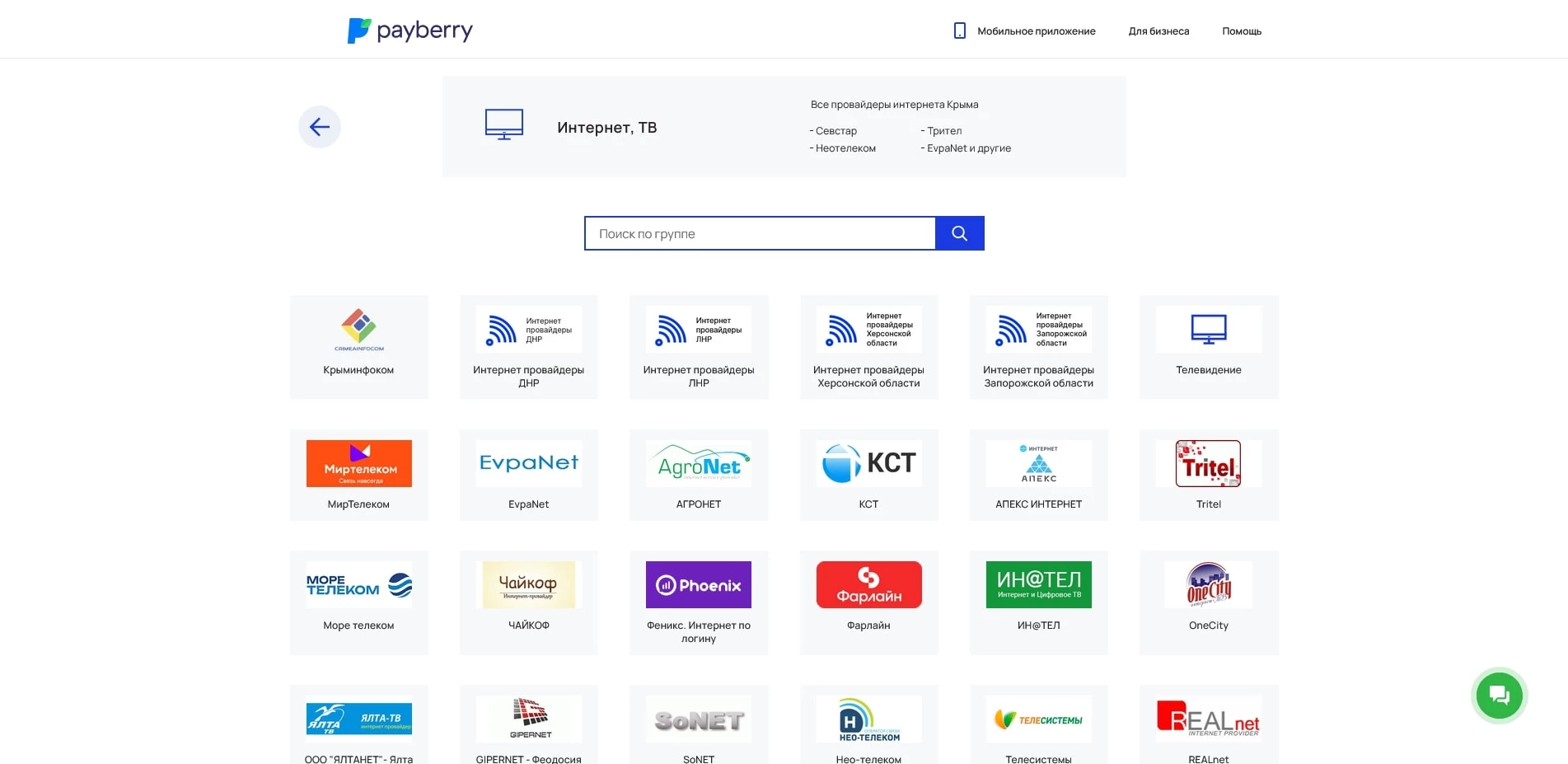Click the Поиск по группе search field

(759, 233)
